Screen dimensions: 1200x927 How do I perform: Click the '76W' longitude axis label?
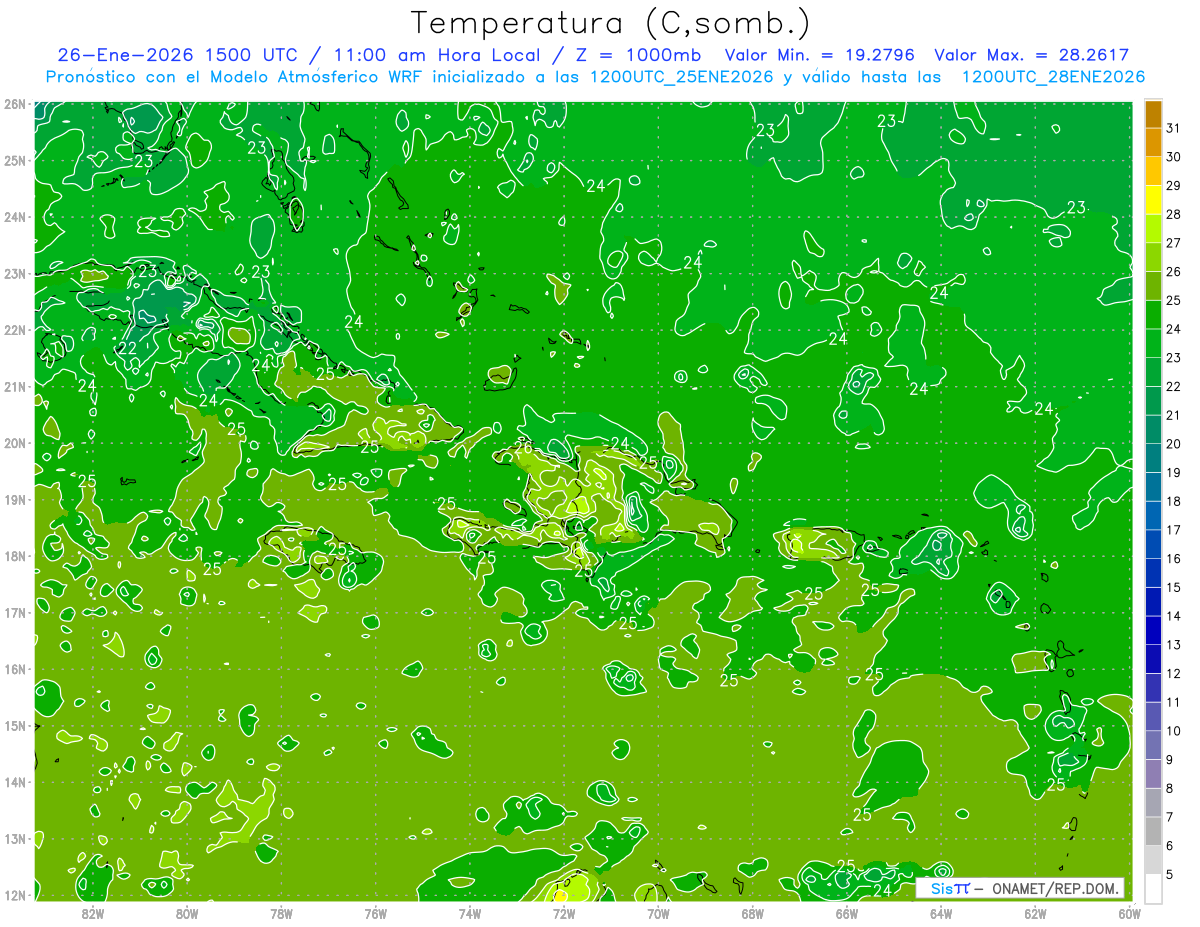point(375,913)
